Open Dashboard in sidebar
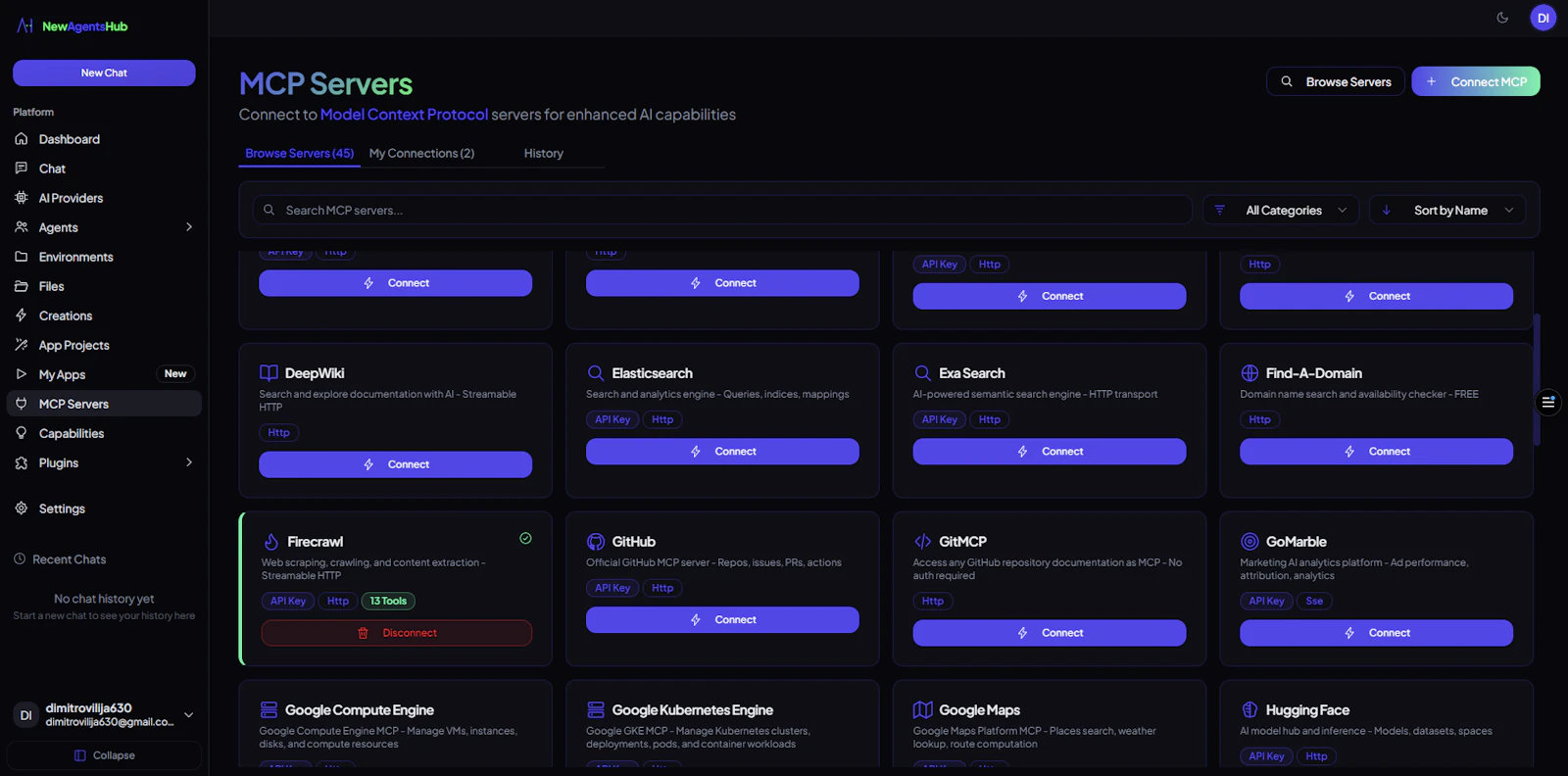Screen dimensions: 1568x776 point(104,139)
